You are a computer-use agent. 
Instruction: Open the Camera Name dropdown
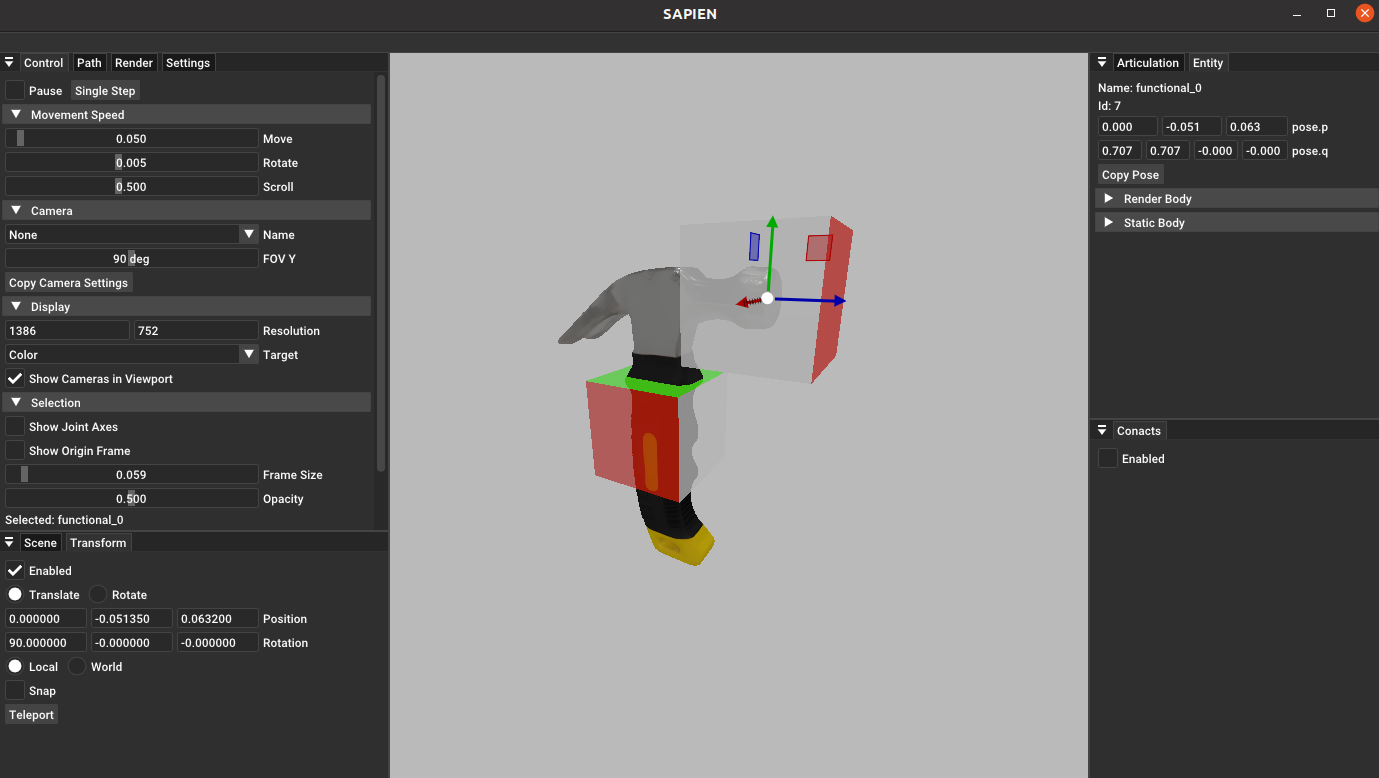coord(249,234)
